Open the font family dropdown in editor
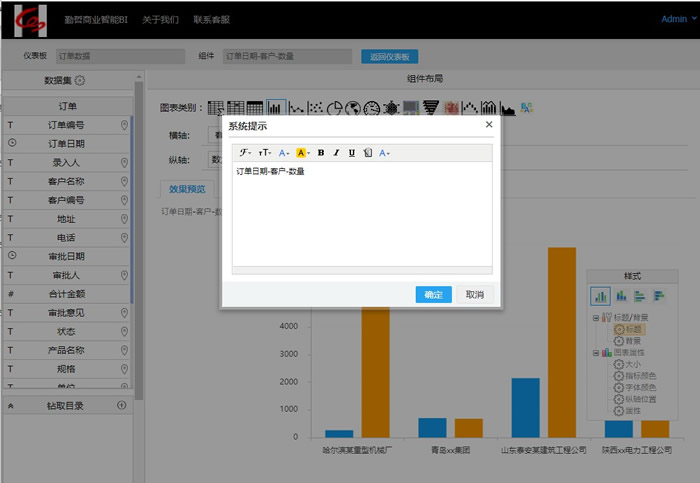Image resolution: width=700 pixels, height=483 pixels. click(245, 153)
